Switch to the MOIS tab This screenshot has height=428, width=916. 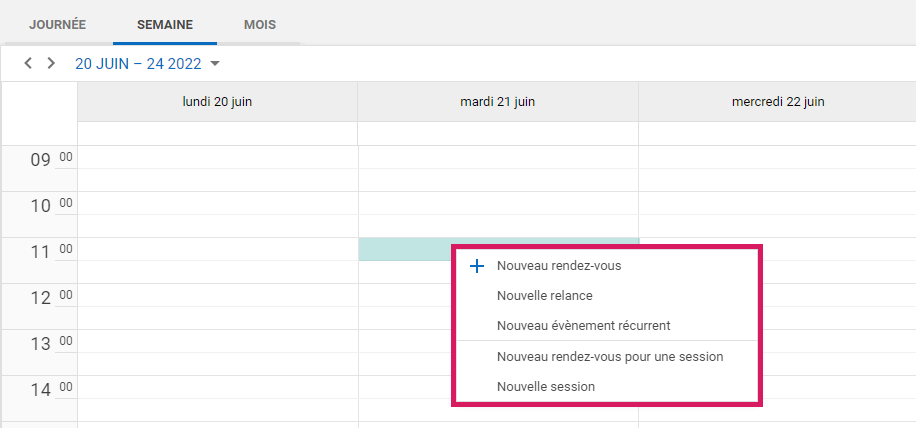point(260,24)
